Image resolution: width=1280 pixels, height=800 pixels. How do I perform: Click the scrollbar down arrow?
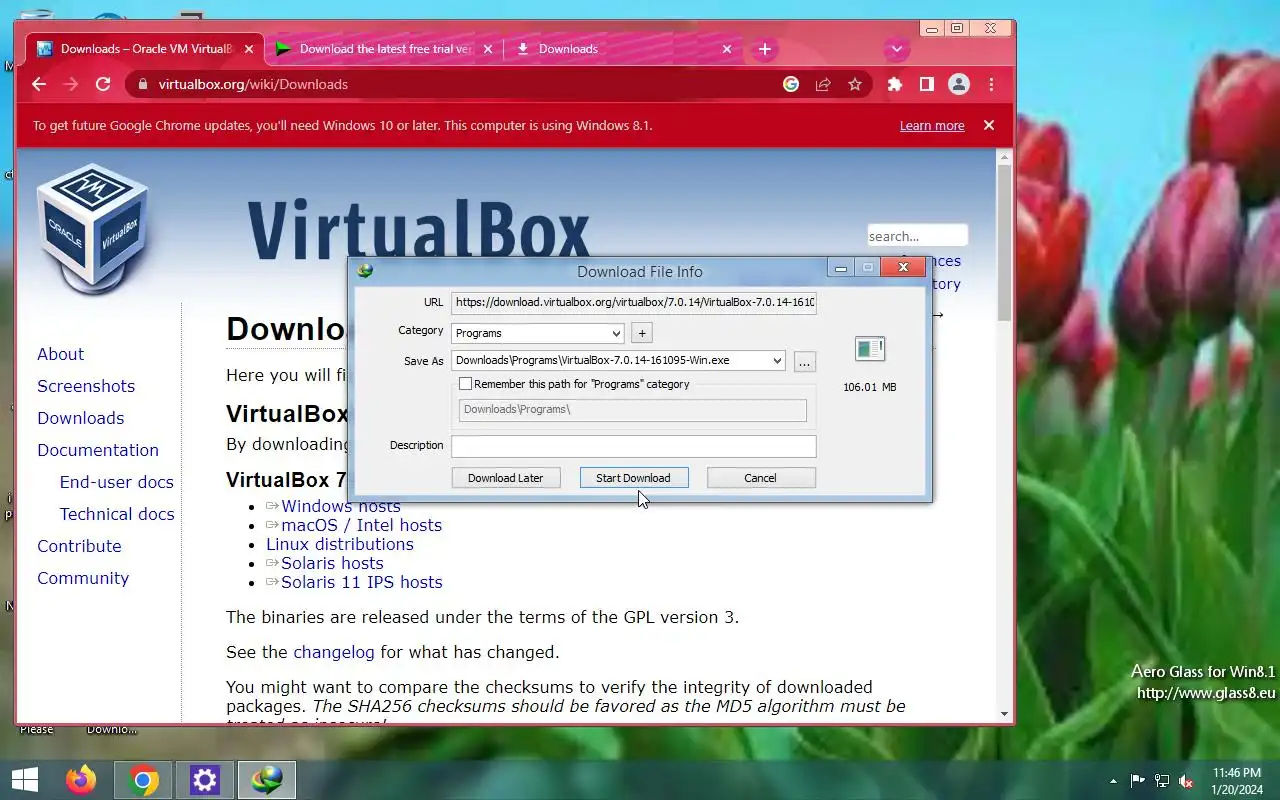click(x=1005, y=714)
